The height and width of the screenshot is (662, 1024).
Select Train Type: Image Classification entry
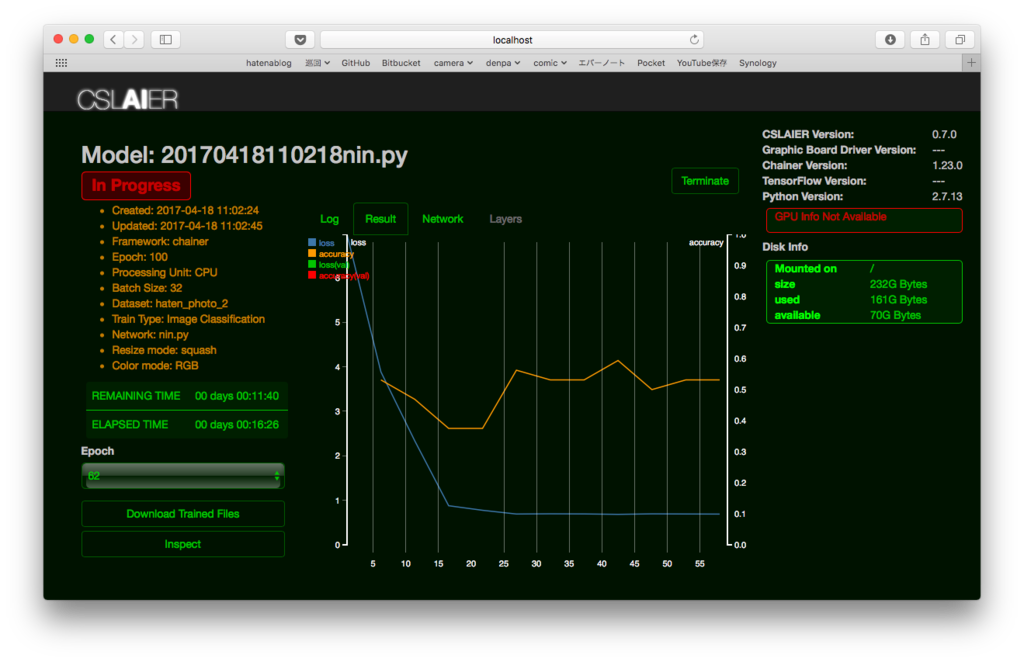(188, 319)
